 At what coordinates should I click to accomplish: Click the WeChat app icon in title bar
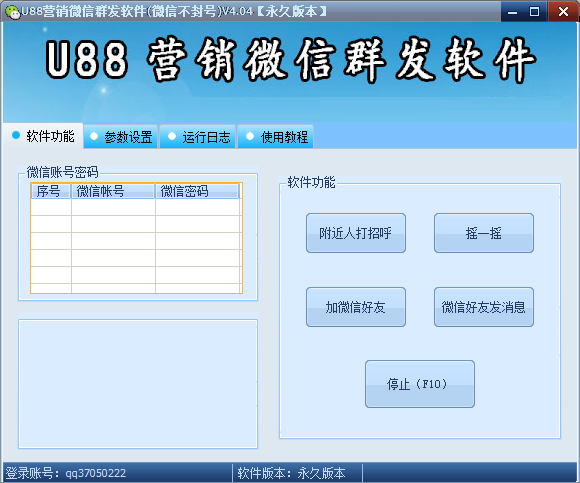coord(12,12)
